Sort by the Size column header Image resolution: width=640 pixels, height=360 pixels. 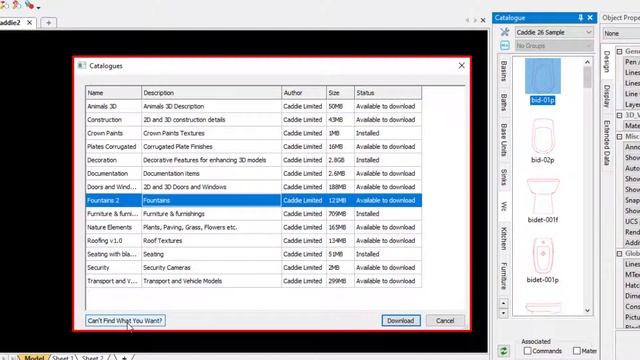(x=340, y=93)
